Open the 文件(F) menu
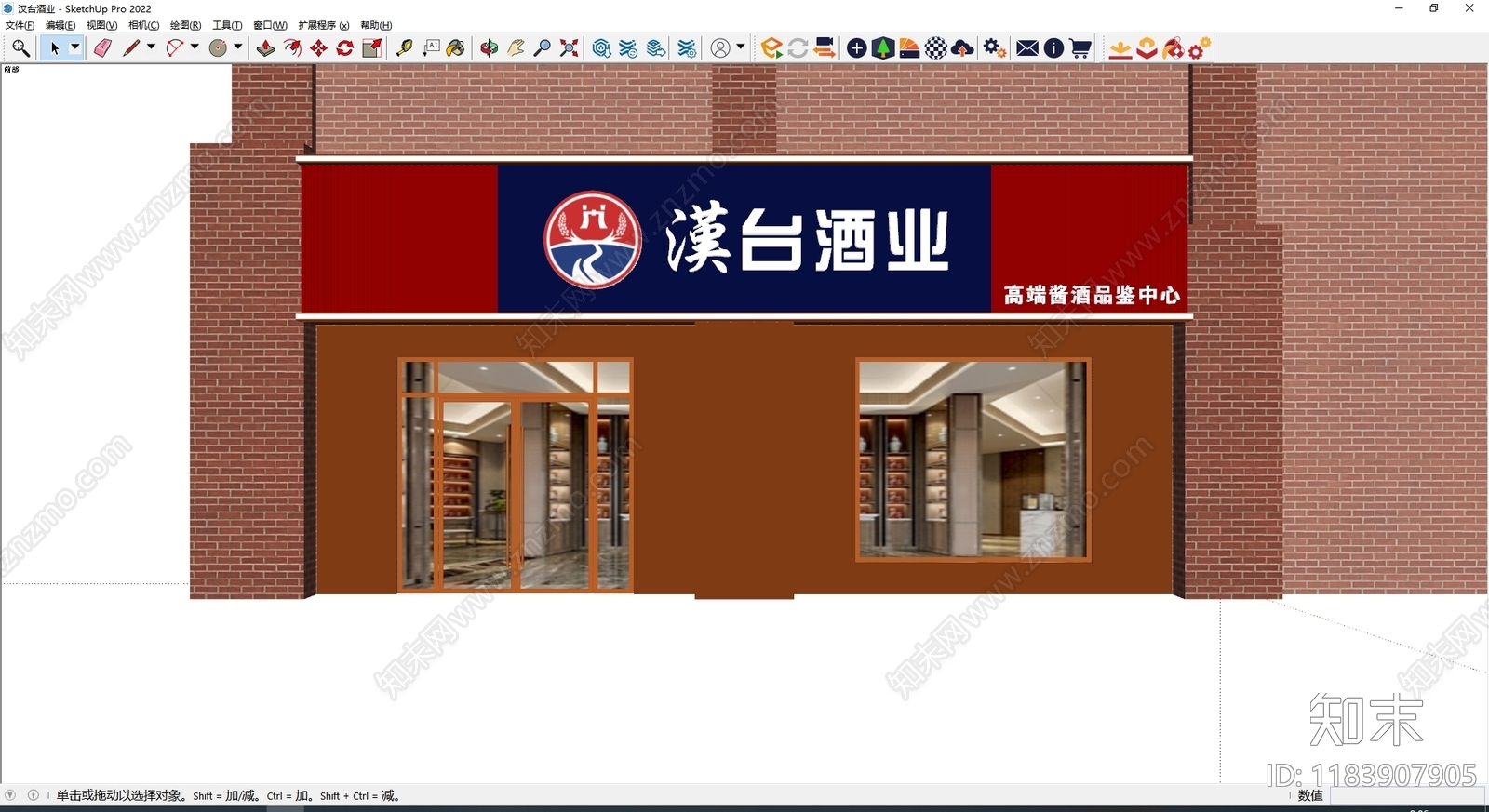1489x812 pixels. pyautogui.click(x=20, y=25)
